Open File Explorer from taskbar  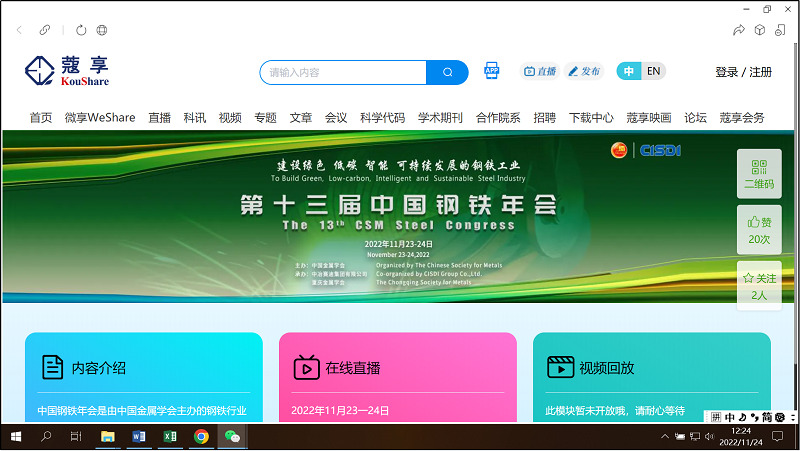click(108, 437)
